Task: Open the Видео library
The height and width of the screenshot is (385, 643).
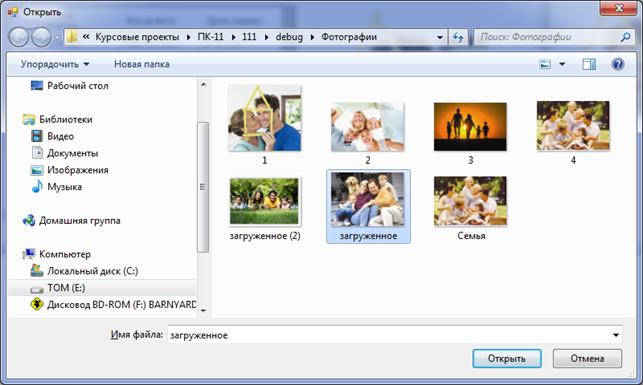Action: [x=52, y=136]
